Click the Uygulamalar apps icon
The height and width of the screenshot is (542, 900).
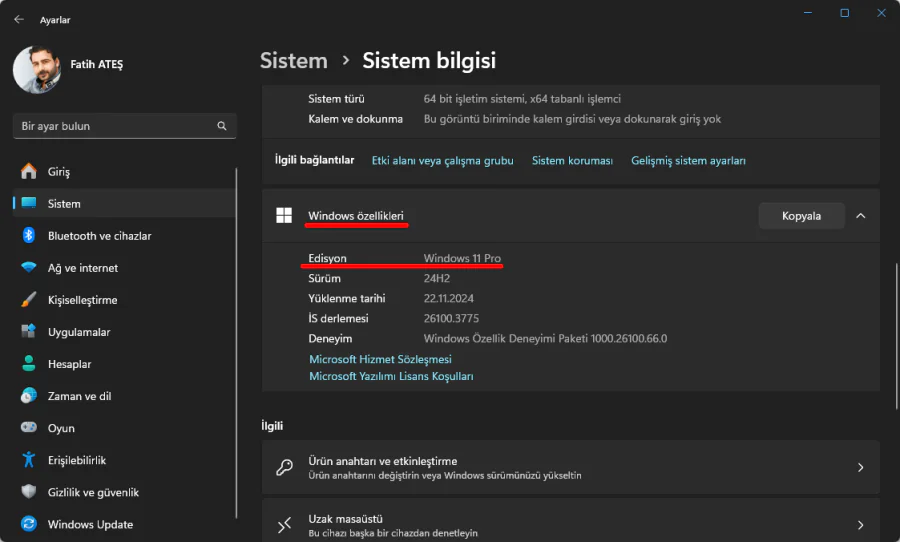[x=29, y=331]
